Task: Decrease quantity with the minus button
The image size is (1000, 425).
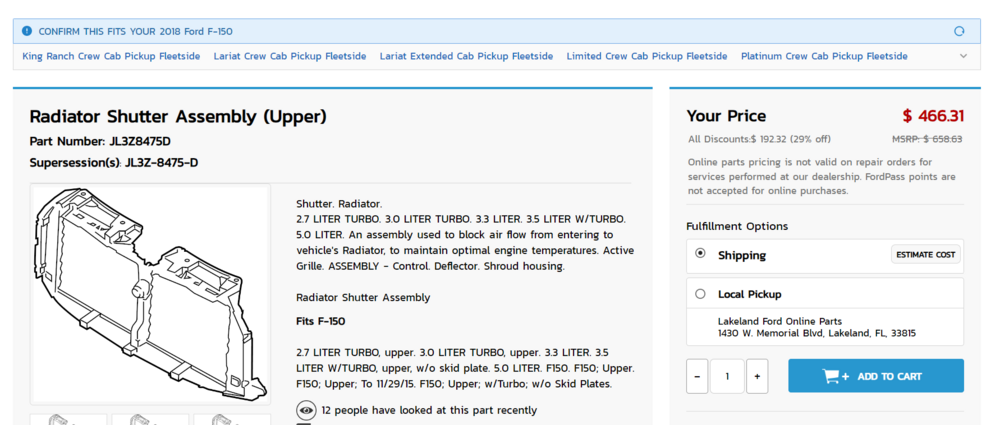Action: pos(697,377)
